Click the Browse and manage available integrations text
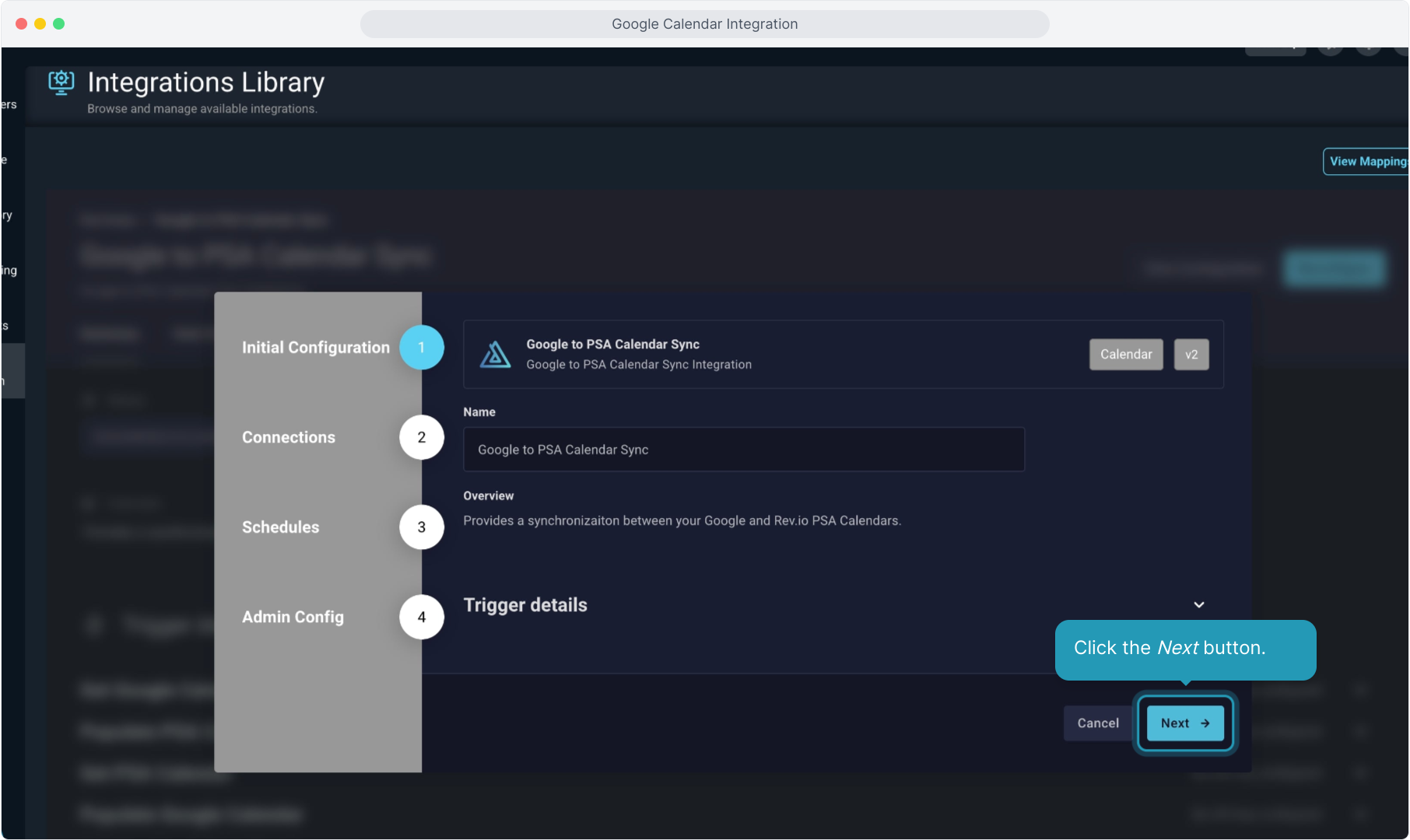This screenshot has width=1410, height=840. tap(202, 109)
